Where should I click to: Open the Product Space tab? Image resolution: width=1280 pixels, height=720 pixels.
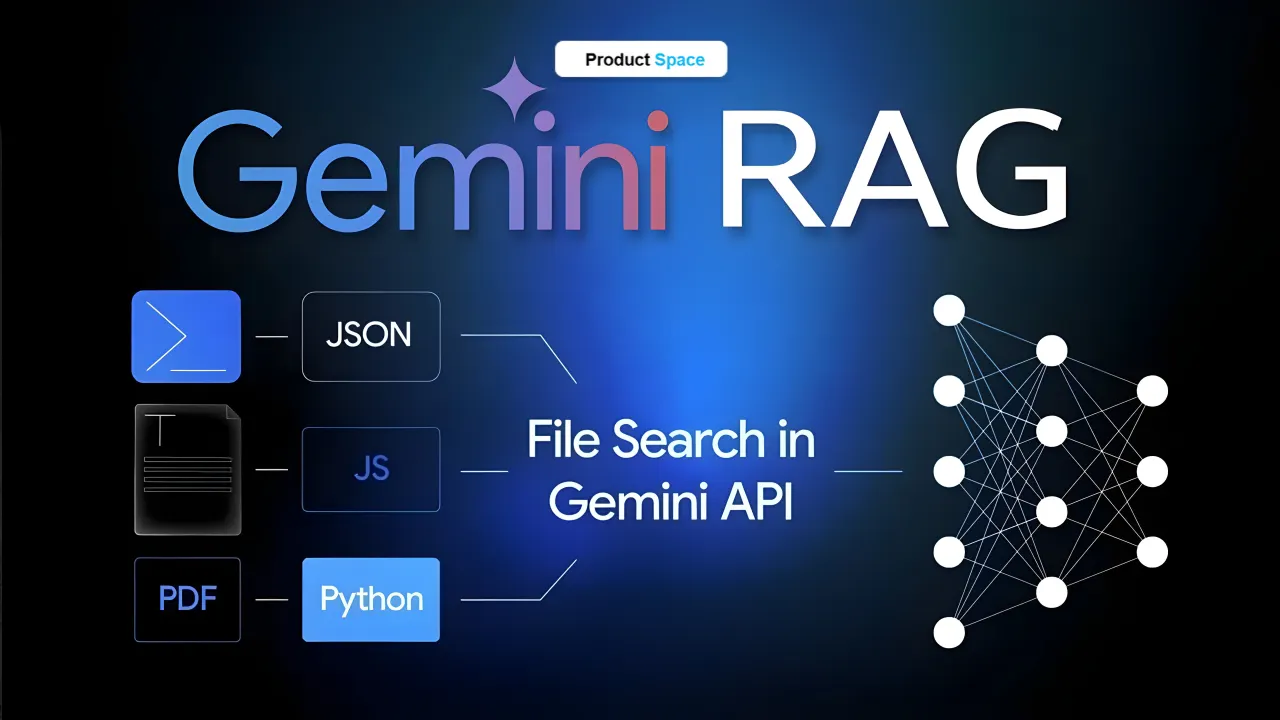640,59
